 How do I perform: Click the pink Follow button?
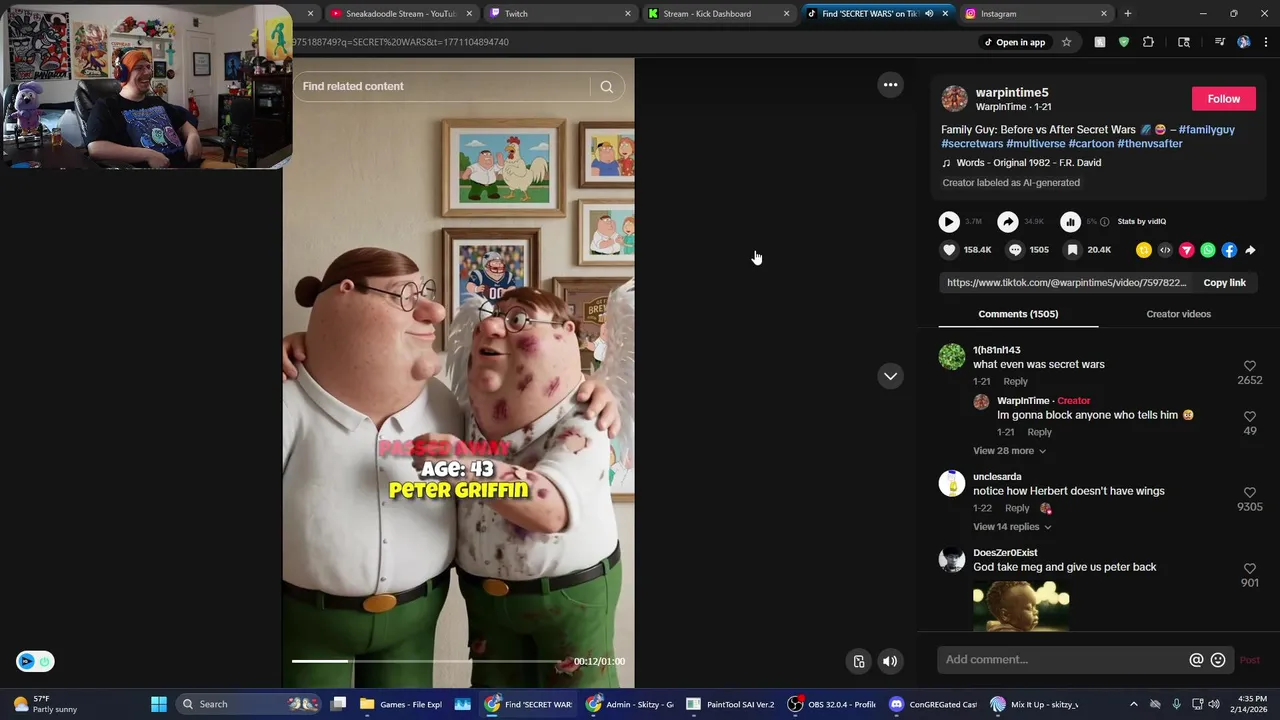click(x=1223, y=99)
